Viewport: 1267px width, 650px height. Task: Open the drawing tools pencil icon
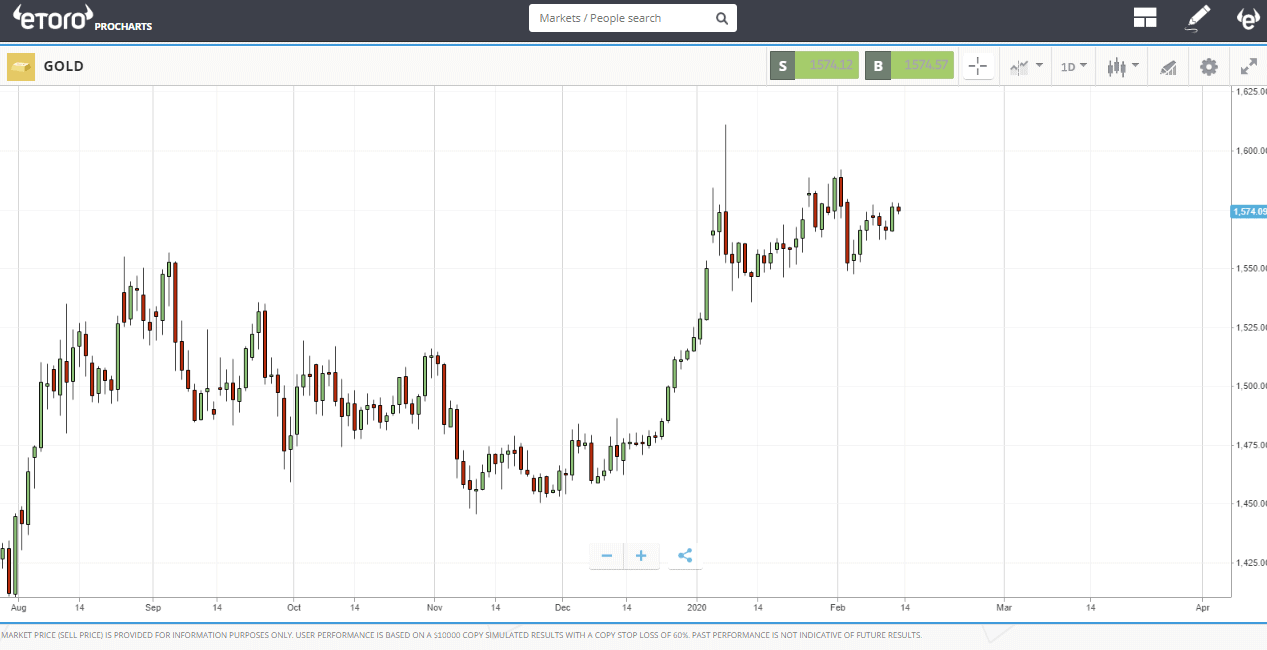[x=1197, y=18]
